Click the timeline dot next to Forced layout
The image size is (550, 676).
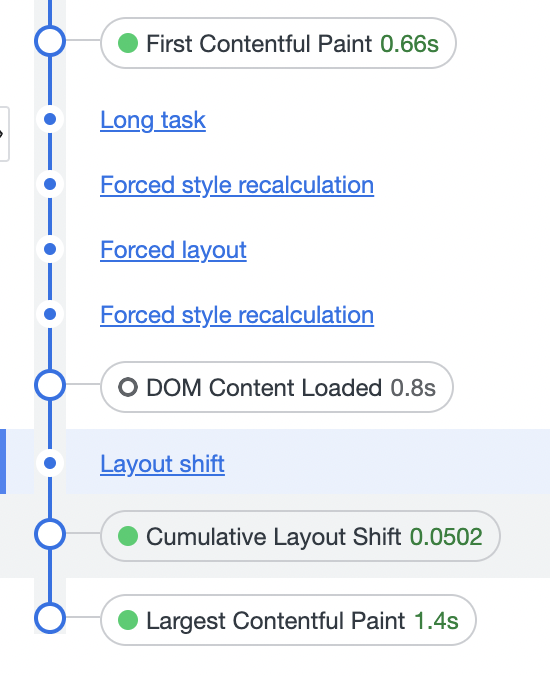tap(50, 249)
